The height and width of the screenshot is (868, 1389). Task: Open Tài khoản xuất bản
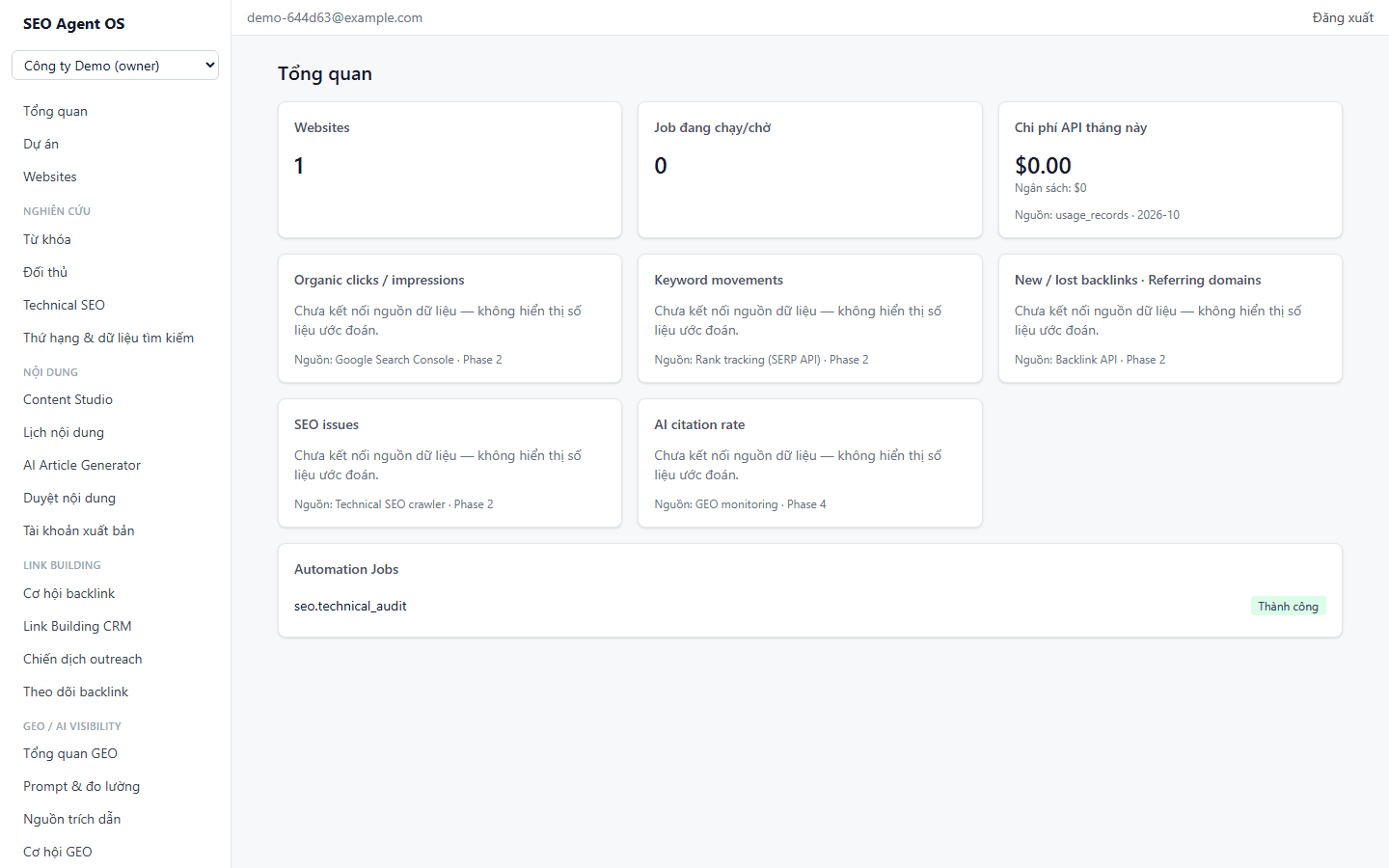coord(79,530)
